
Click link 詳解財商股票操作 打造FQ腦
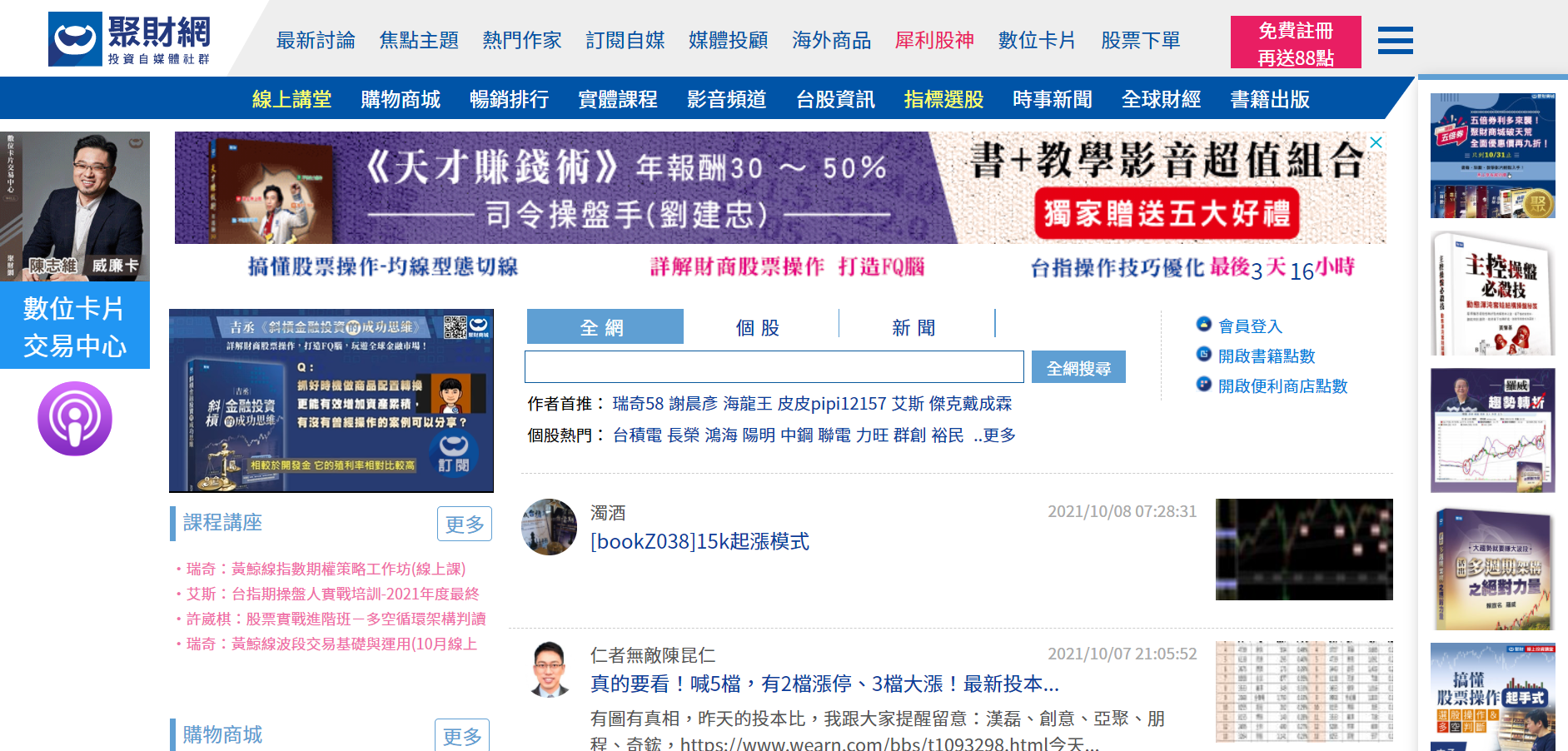point(788,266)
